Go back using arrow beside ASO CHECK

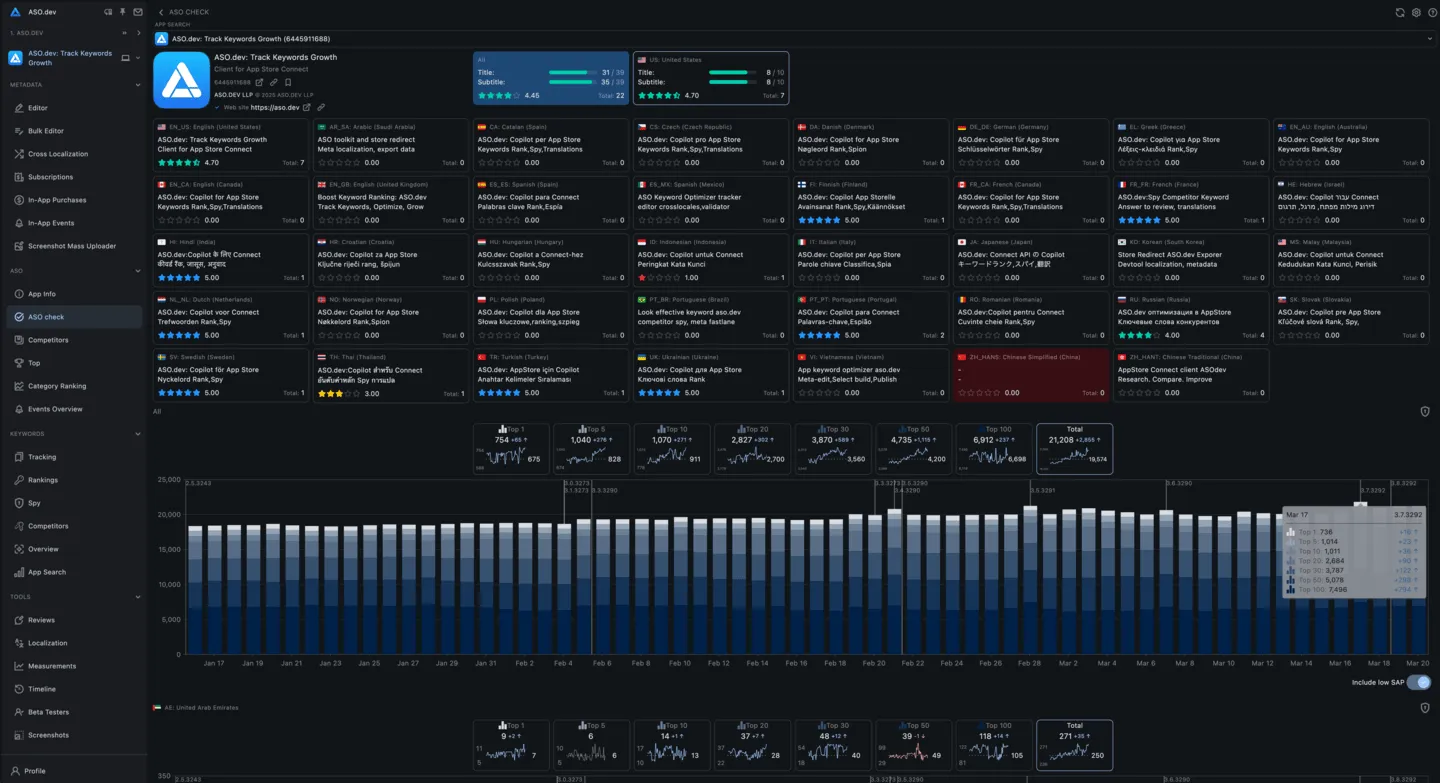click(x=162, y=13)
